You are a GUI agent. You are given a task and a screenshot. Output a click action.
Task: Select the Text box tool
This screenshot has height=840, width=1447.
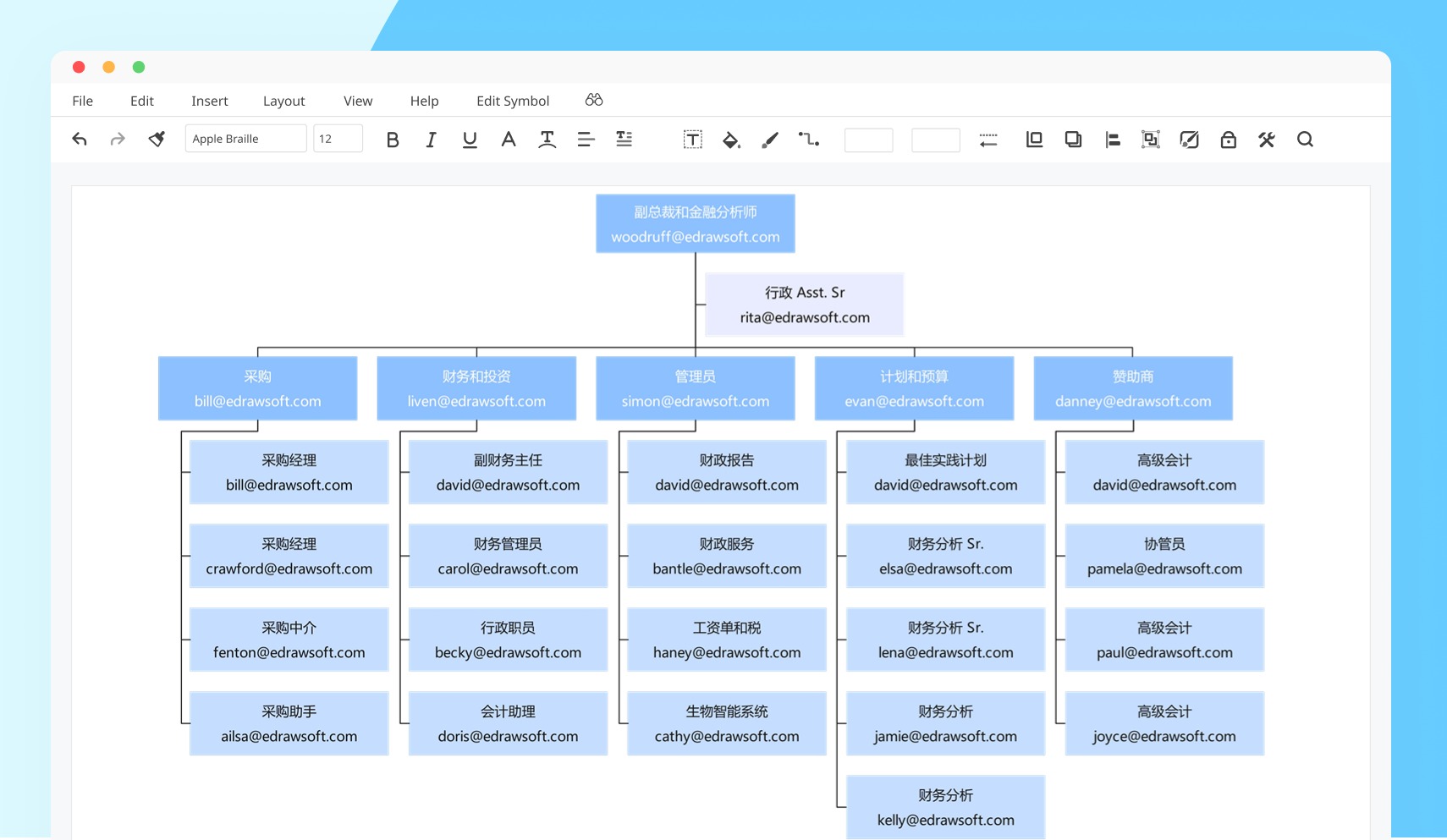692,140
